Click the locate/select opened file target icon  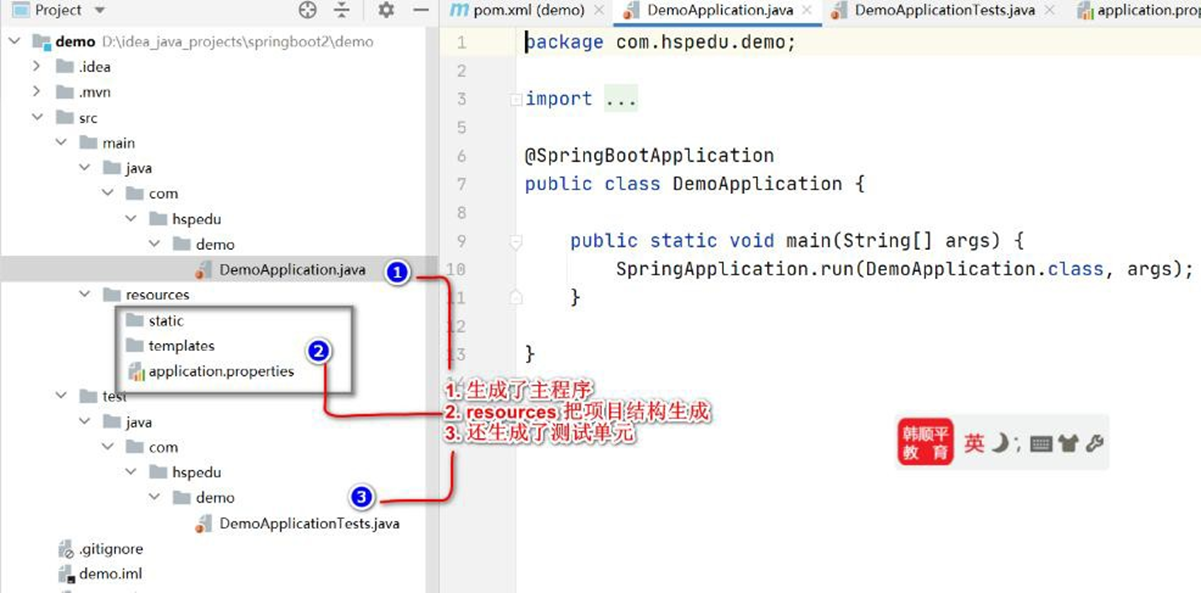(x=308, y=10)
